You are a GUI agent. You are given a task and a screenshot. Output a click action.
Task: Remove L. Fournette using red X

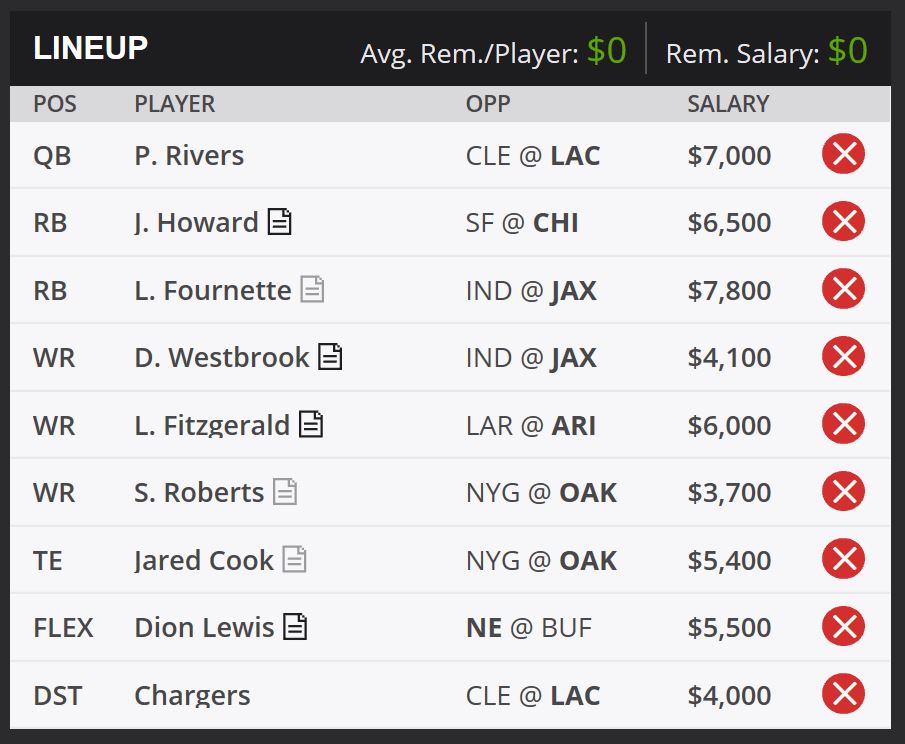pyautogui.click(x=843, y=289)
